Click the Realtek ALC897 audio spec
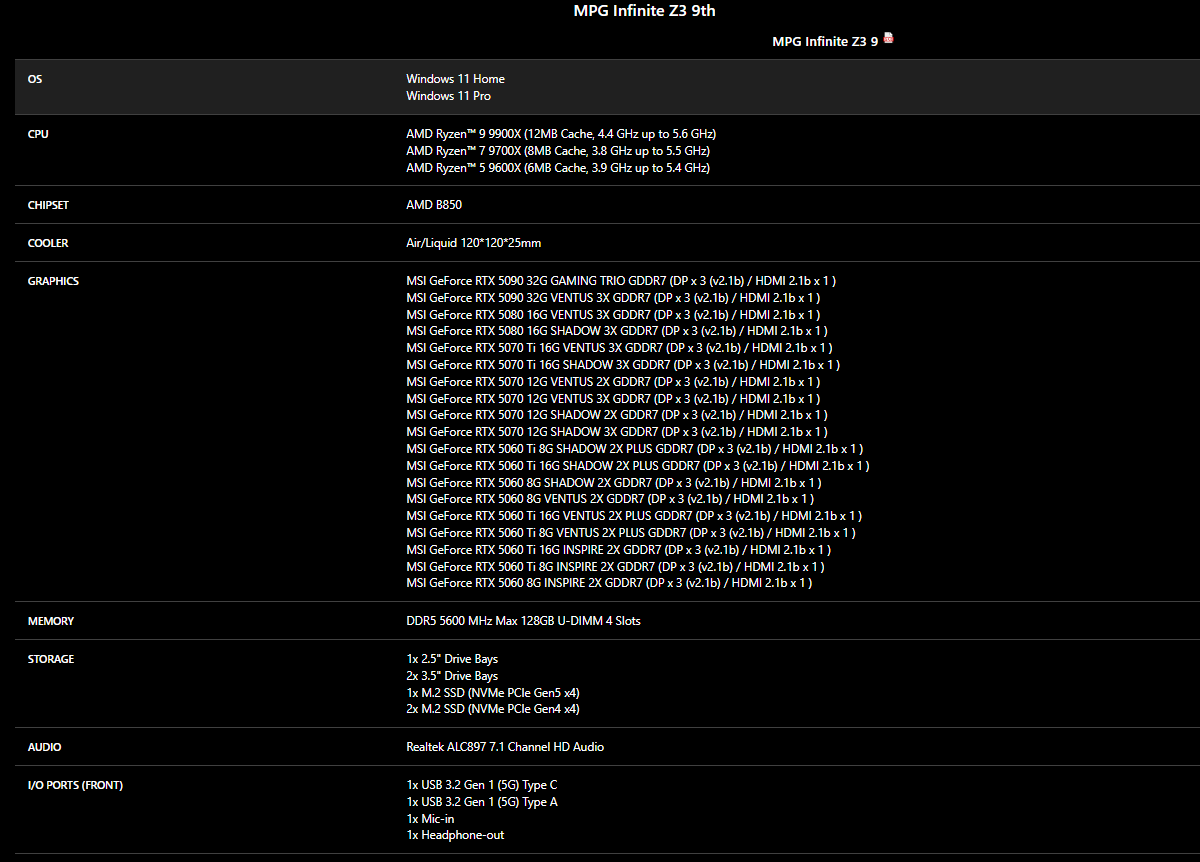The width and height of the screenshot is (1200, 862). coord(504,747)
